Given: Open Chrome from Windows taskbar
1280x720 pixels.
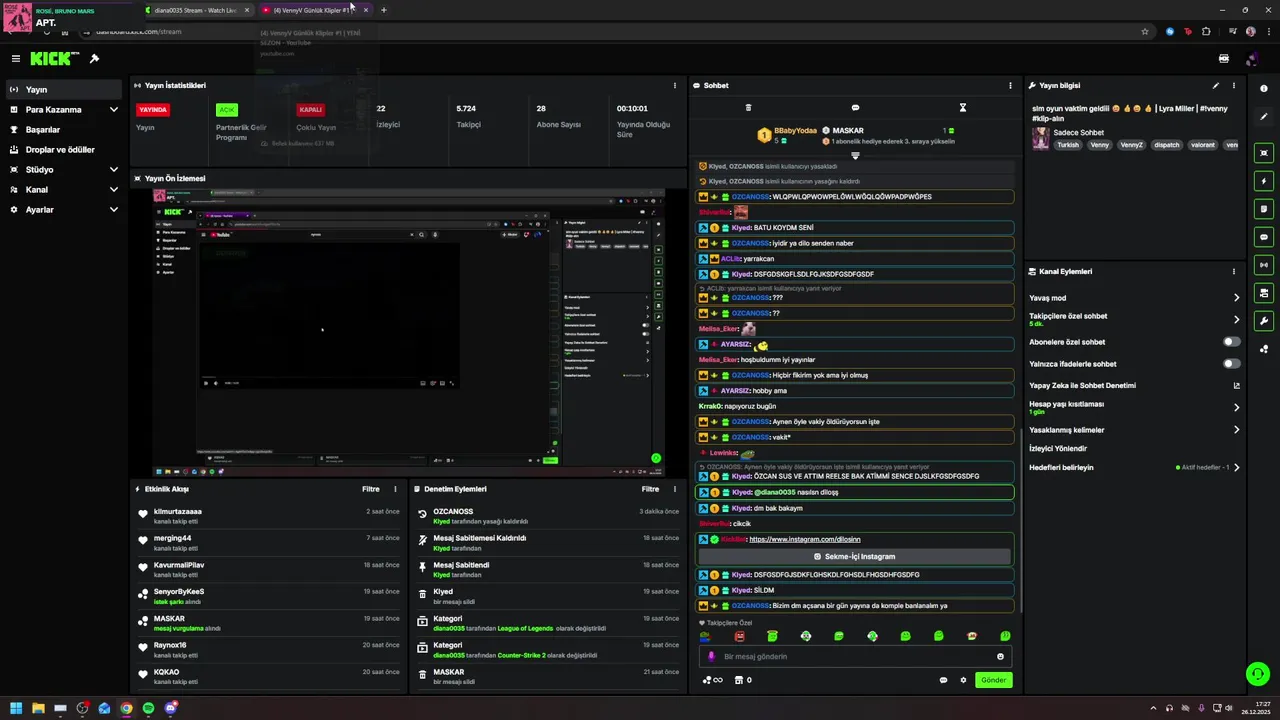Looking at the screenshot, I should (127, 708).
